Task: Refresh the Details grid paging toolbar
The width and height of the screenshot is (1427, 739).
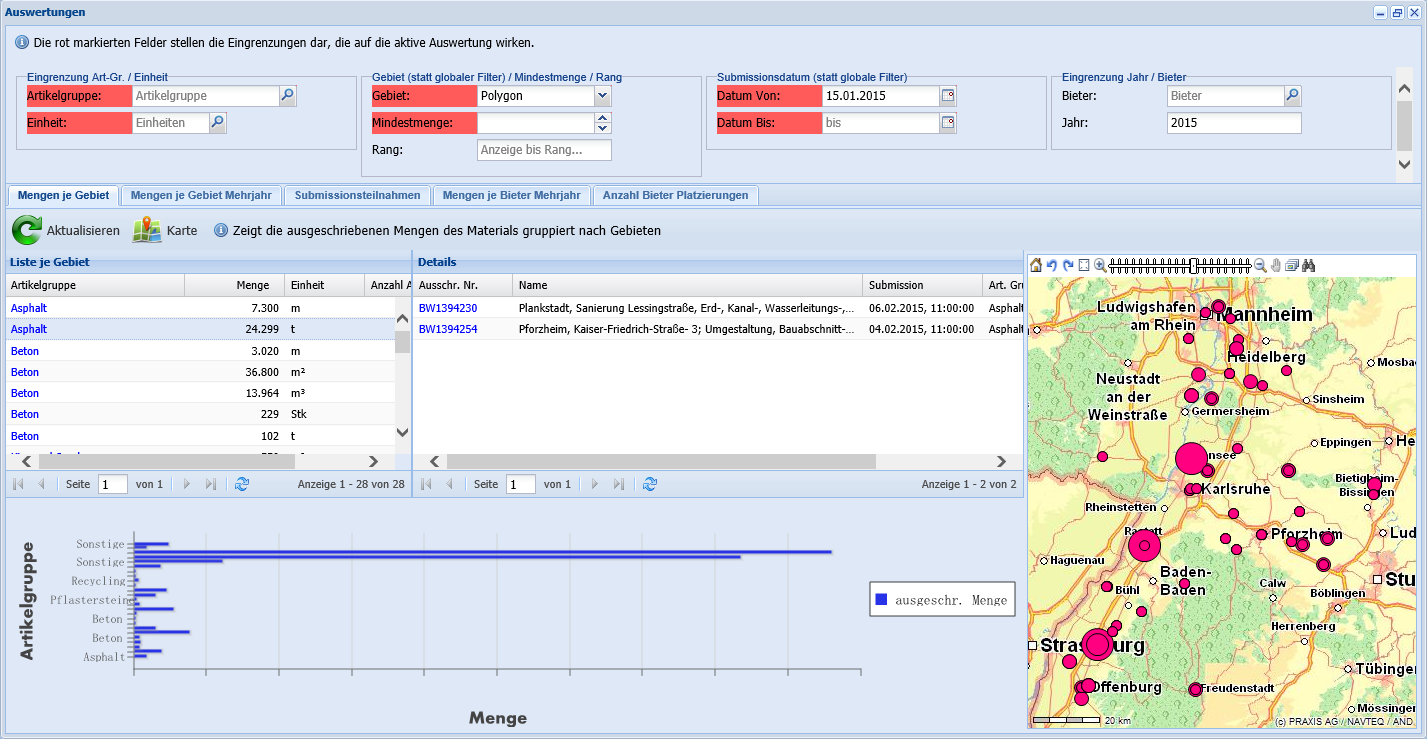Action: (x=650, y=484)
